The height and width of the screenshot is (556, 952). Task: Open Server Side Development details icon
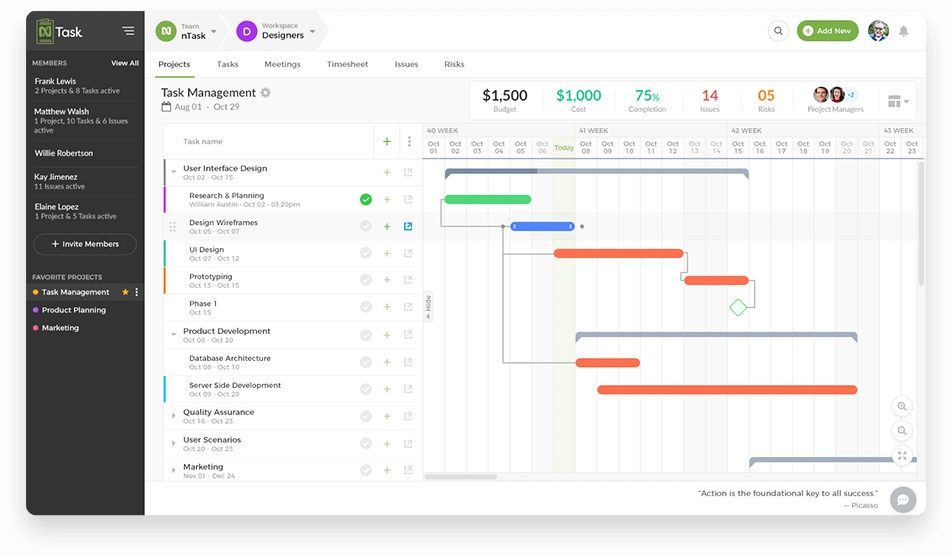coord(408,389)
